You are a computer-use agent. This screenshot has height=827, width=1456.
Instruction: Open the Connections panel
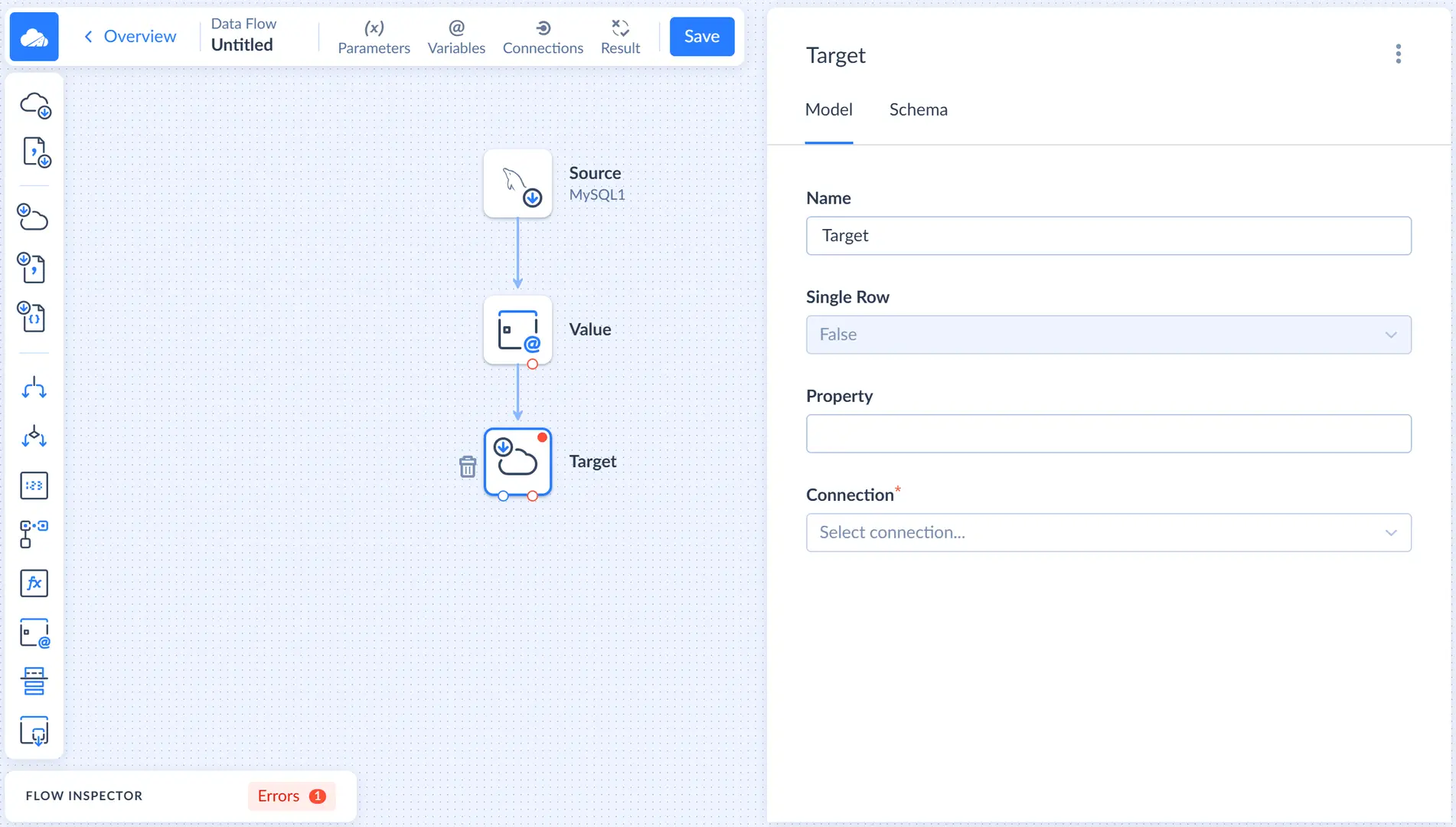543,37
